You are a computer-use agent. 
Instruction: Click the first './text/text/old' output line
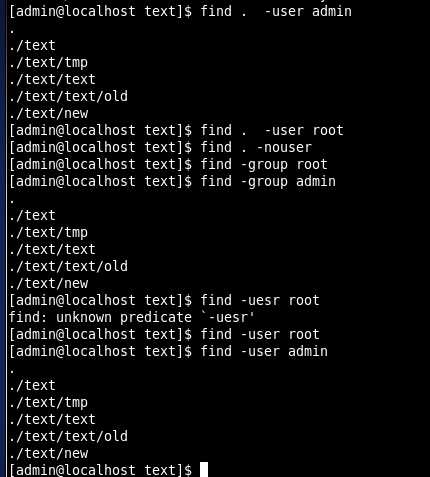68,96
